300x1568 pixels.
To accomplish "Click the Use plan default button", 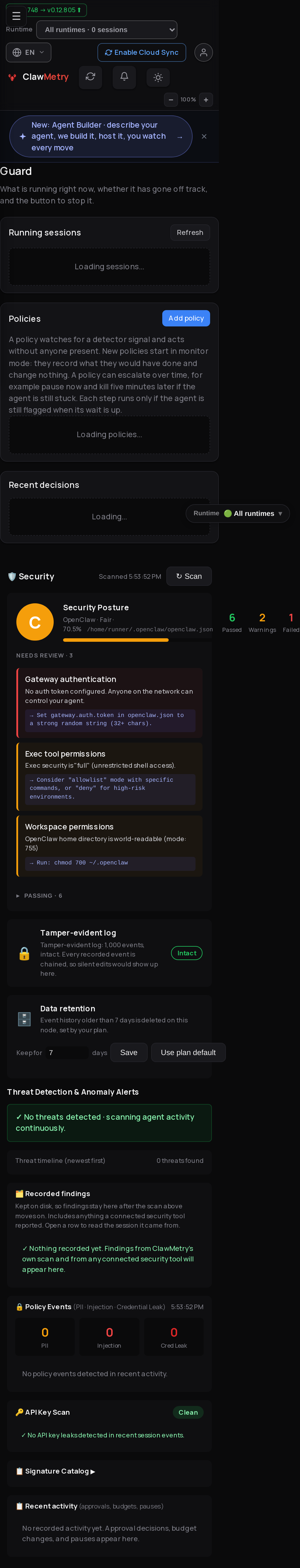I will (x=189, y=1053).
